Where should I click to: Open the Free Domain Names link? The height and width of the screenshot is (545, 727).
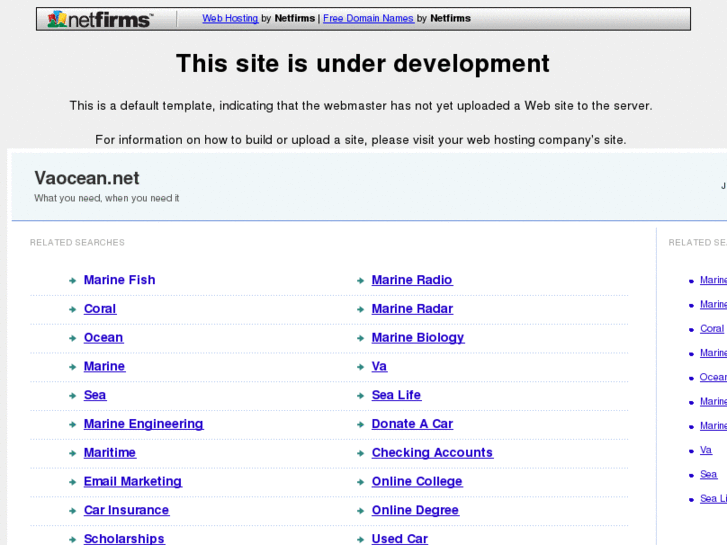[x=368, y=18]
